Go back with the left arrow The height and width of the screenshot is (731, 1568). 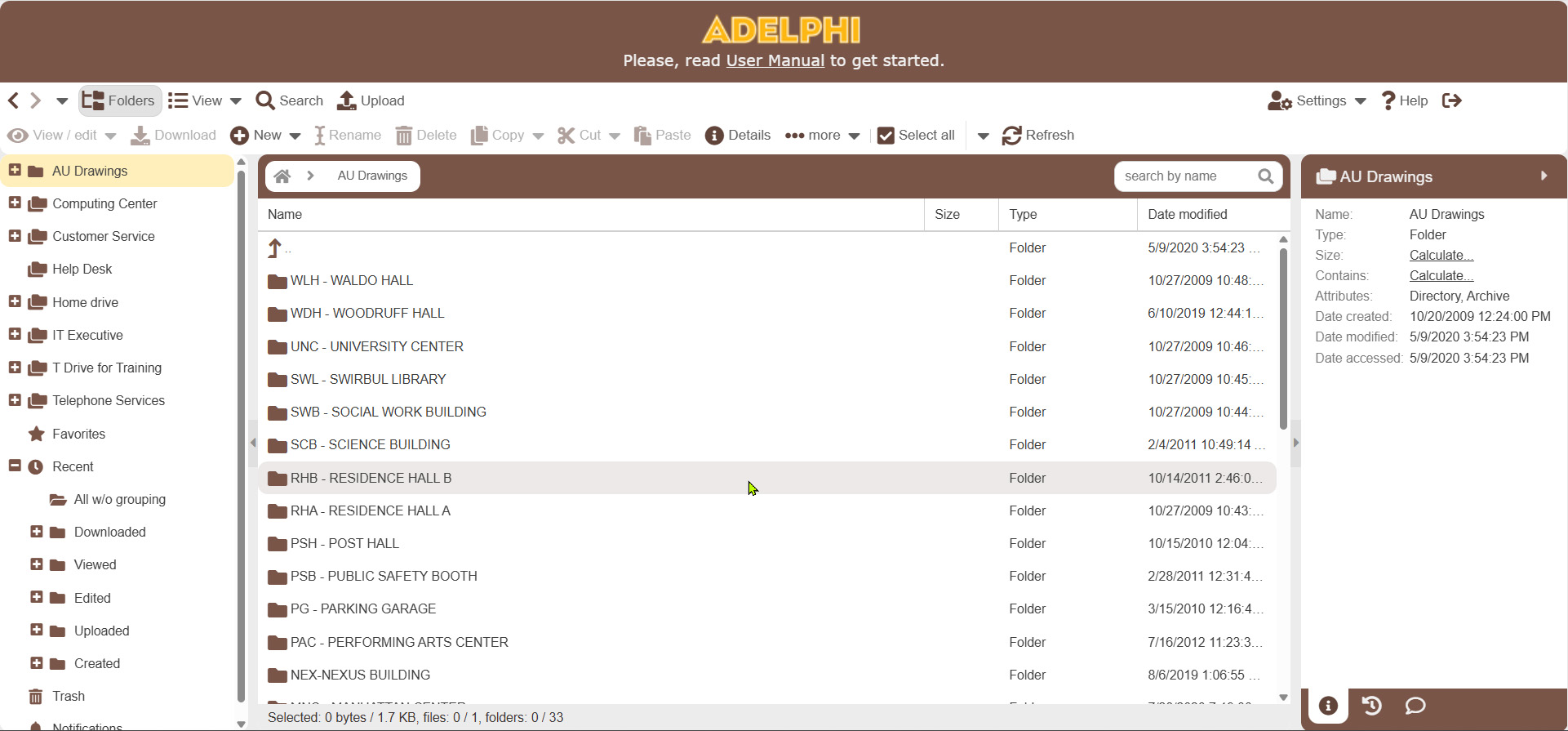tap(13, 100)
